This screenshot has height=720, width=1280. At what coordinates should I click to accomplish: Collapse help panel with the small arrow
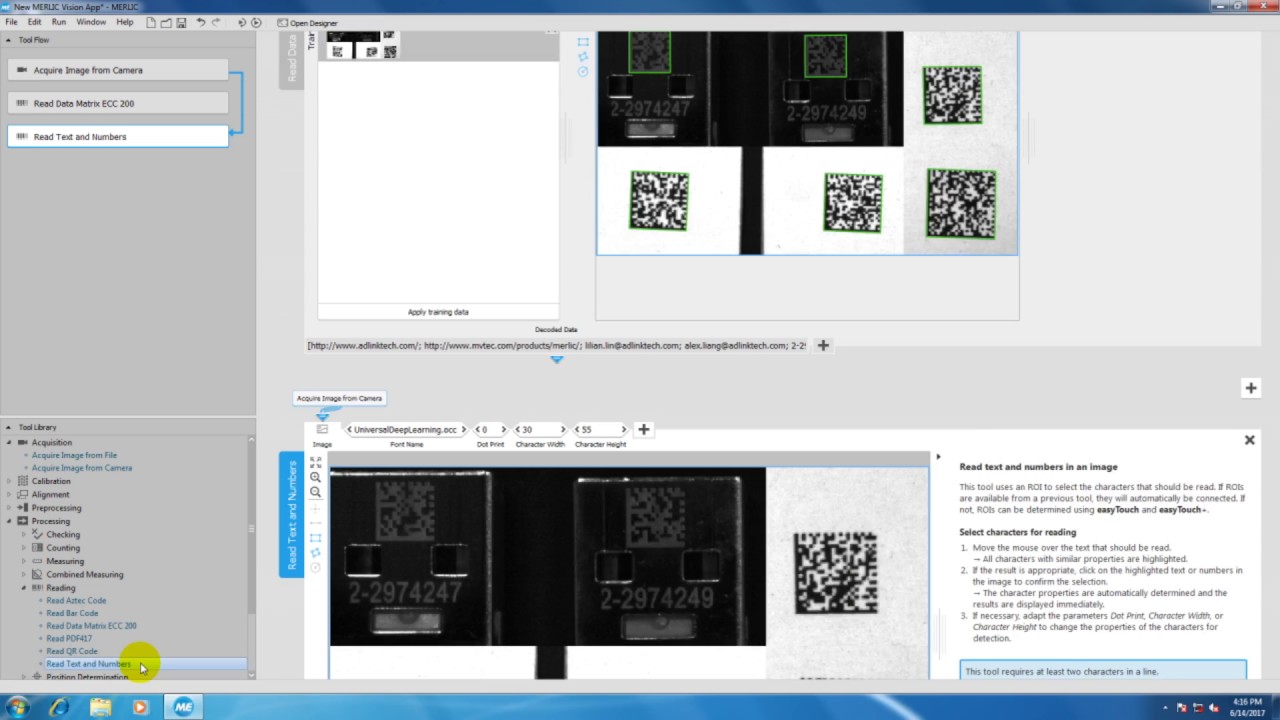coord(938,457)
